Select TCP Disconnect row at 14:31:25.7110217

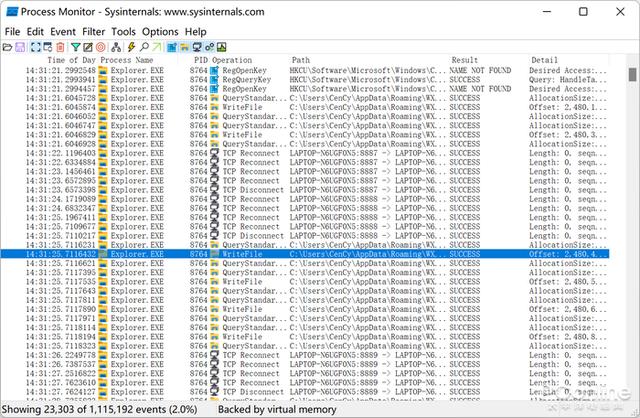click(305, 236)
